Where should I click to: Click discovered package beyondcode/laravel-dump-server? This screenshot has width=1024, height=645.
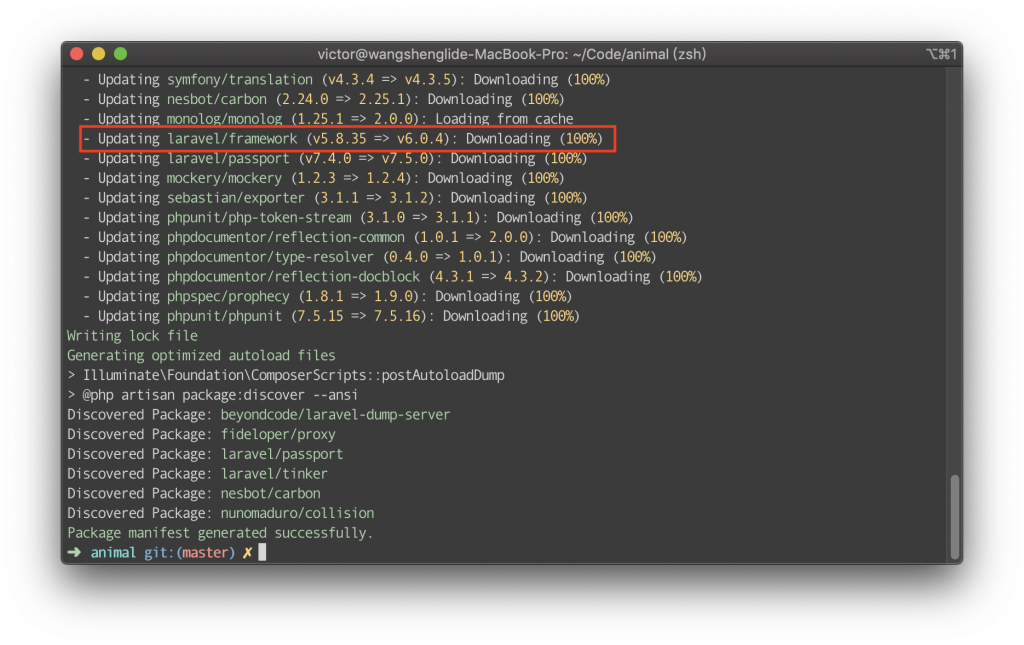point(335,415)
